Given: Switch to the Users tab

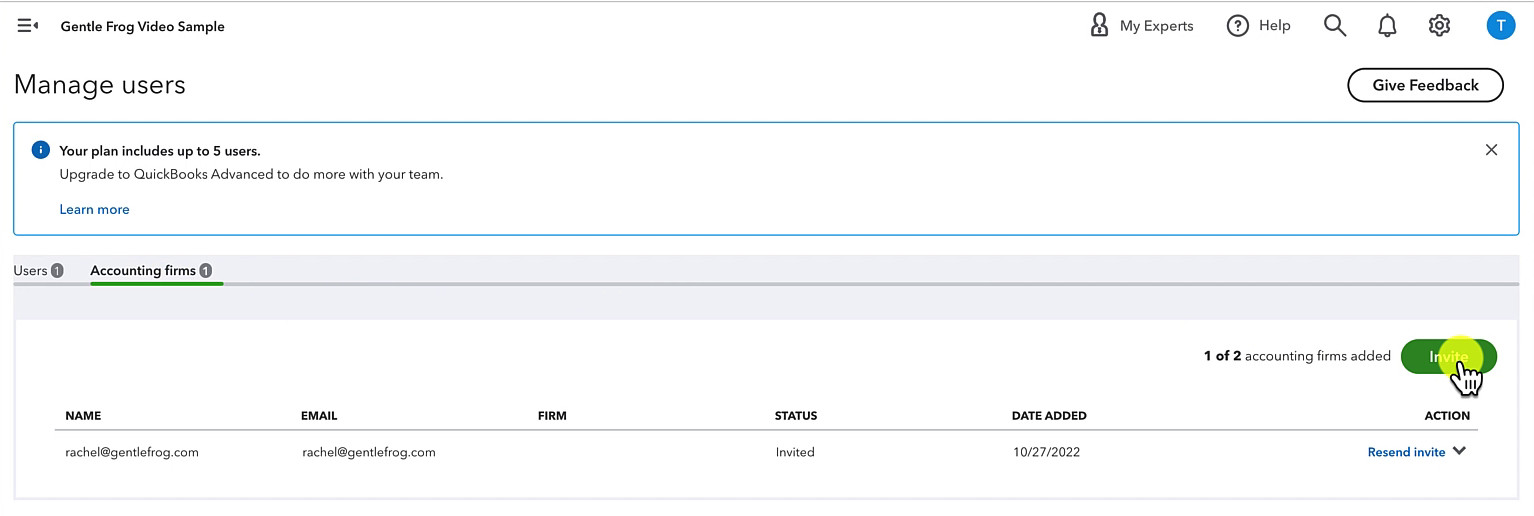Looking at the screenshot, I should coord(31,270).
